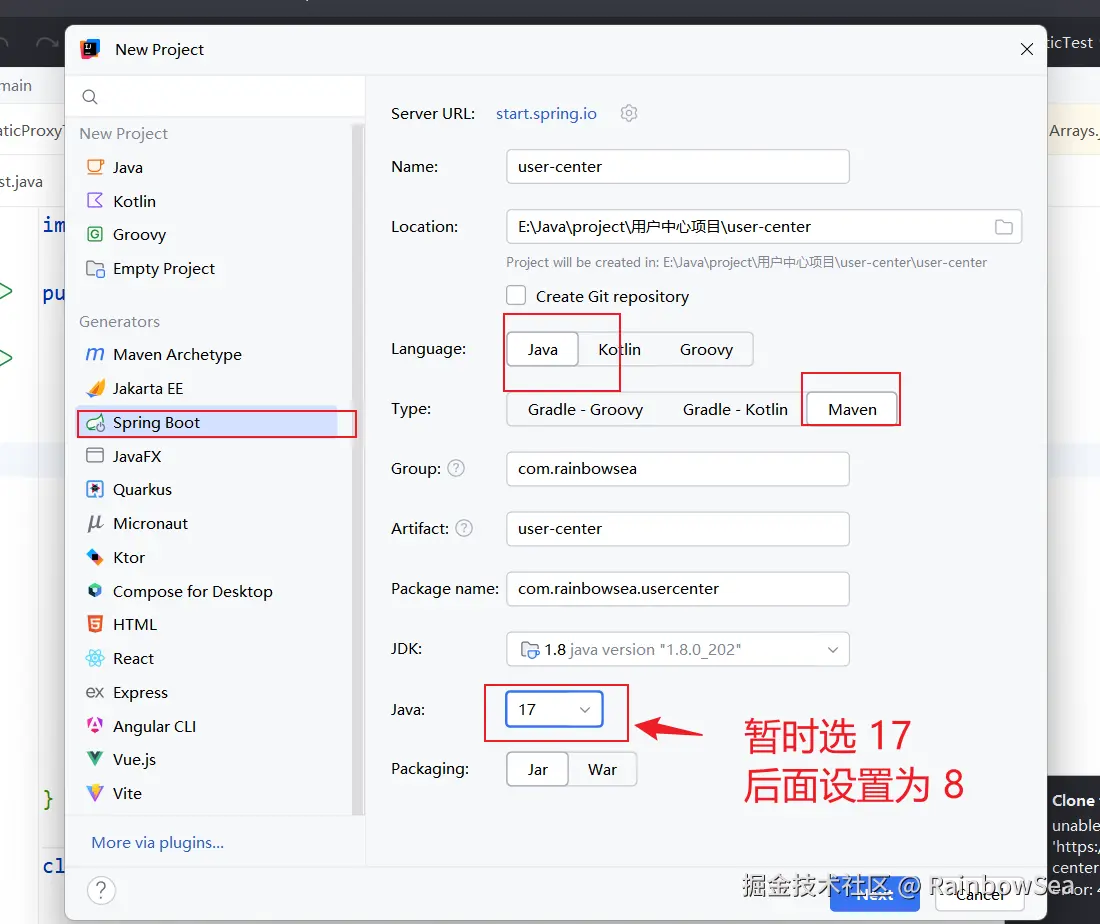Choose the Jakarta EE generator icon
This screenshot has width=1100, height=924.
(x=95, y=388)
